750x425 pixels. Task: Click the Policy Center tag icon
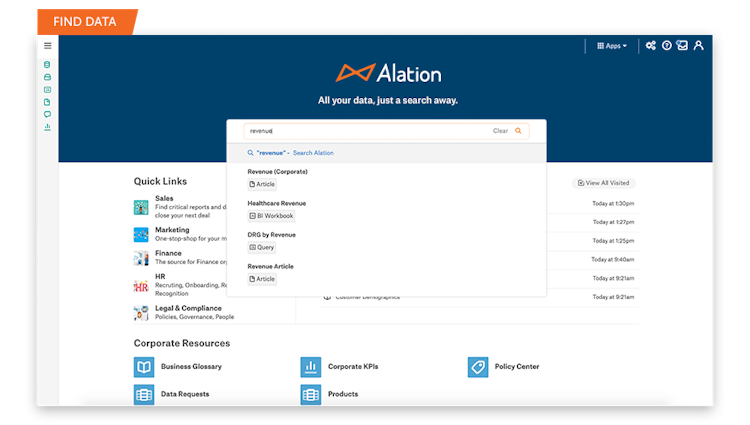coord(478,367)
